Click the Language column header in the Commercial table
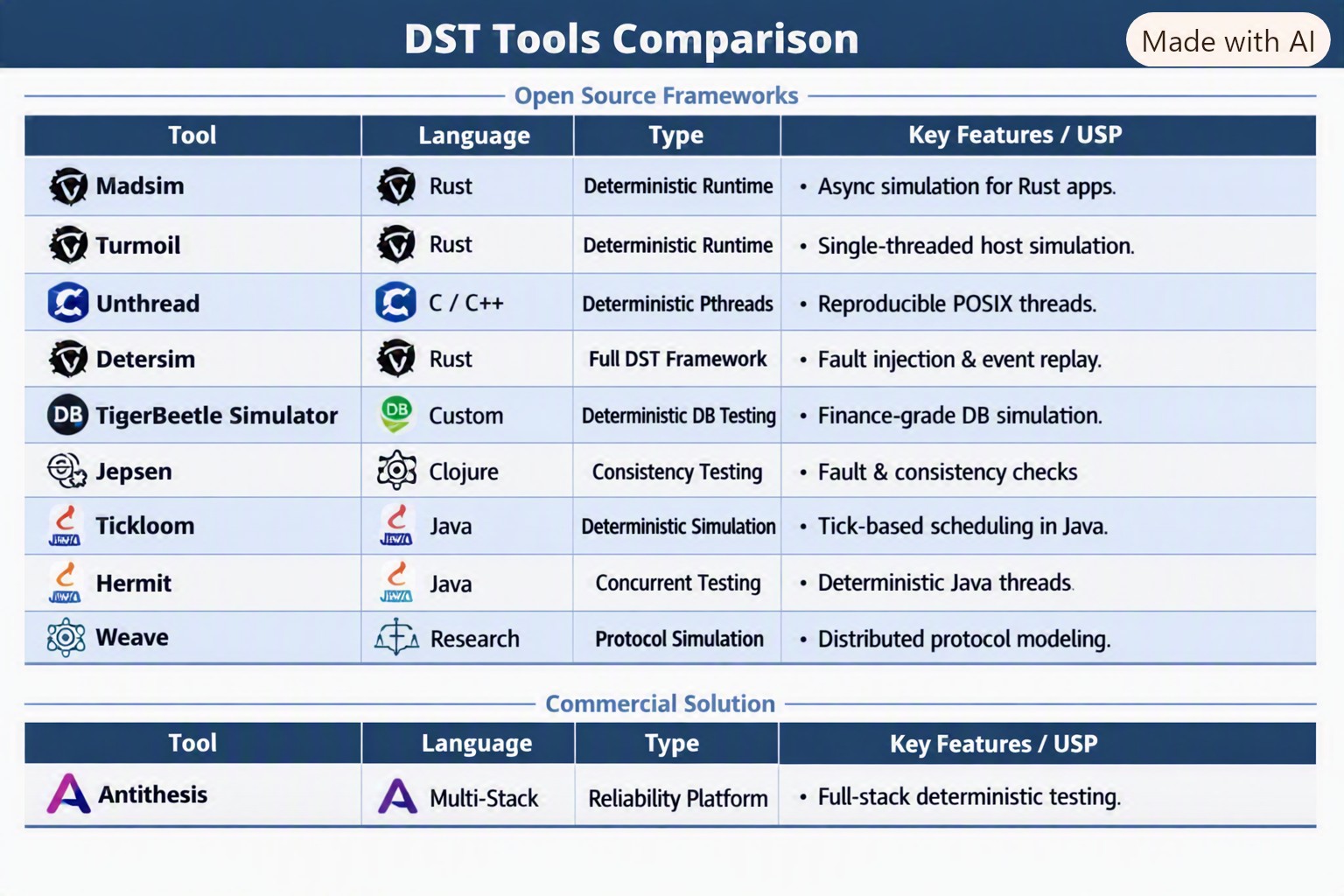The width and height of the screenshot is (1344, 896). pyautogui.click(x=476, y=744)
